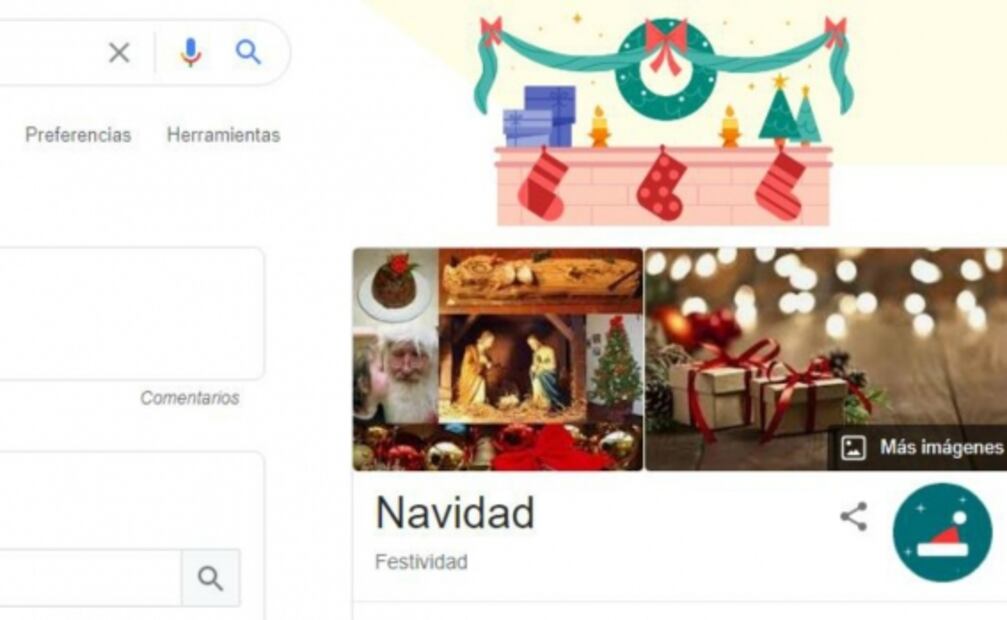1007x620 pixels.
Task: Start voice search with microphone icon
Action: pos(190,53)
